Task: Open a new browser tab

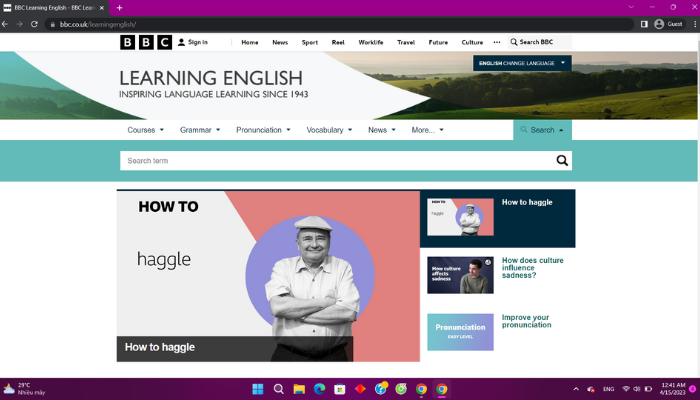Action: tap(119, 8)
